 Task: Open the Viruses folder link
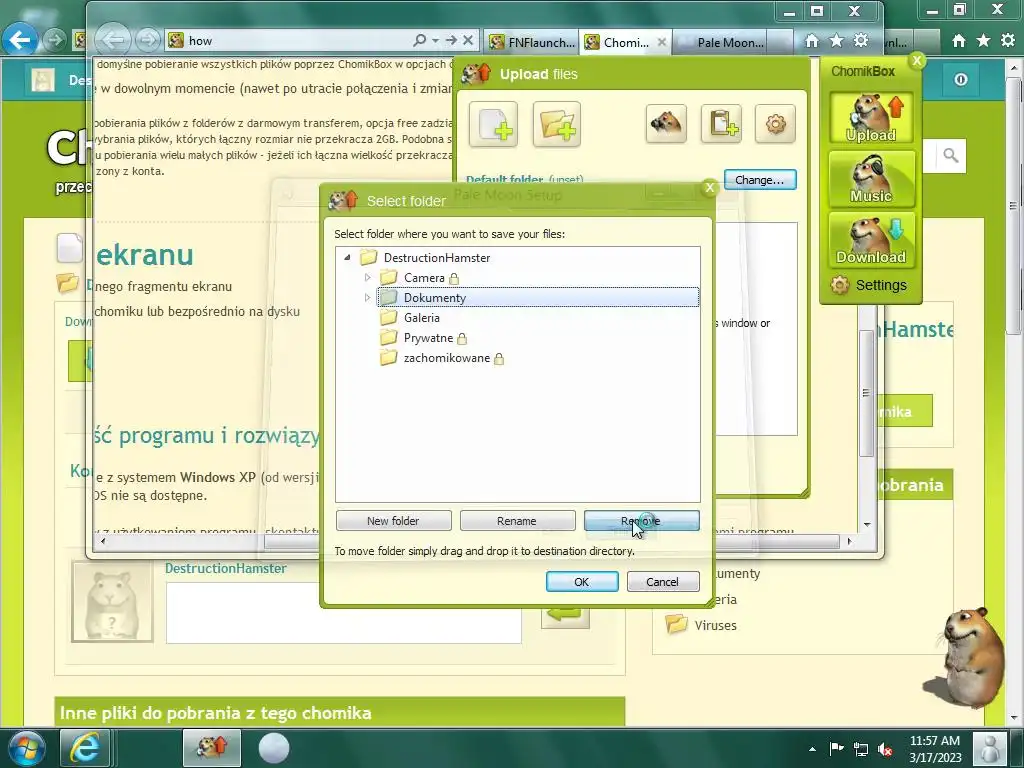(x=715, y=625)
